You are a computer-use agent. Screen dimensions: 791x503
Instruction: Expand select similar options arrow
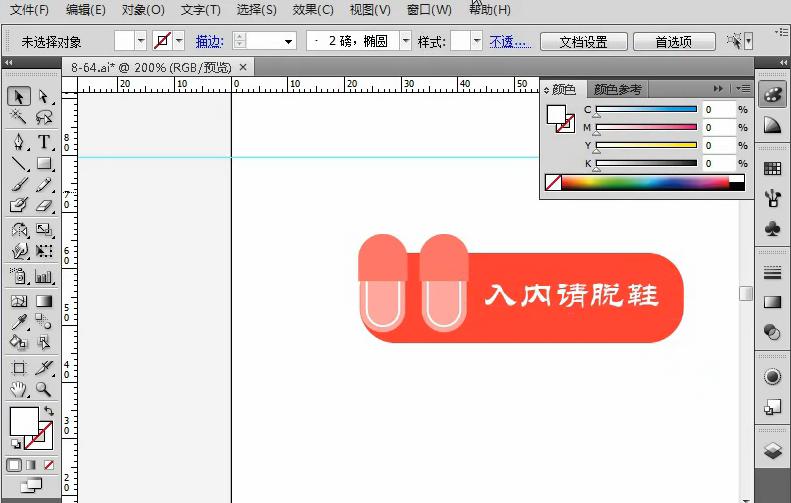coord(749,41)
